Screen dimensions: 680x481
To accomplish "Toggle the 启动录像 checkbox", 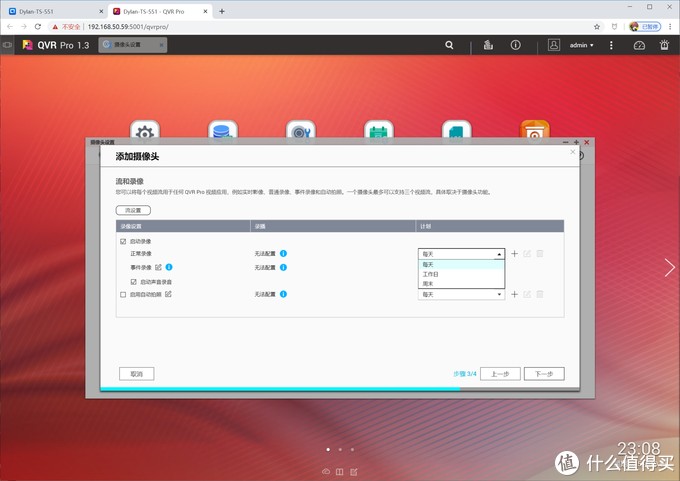I will point(123,241).
